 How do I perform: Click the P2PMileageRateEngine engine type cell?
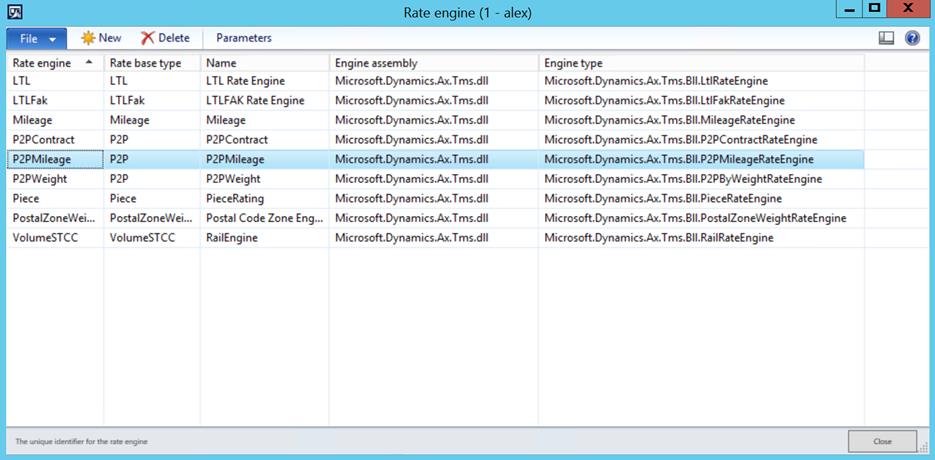pos(701,159)
